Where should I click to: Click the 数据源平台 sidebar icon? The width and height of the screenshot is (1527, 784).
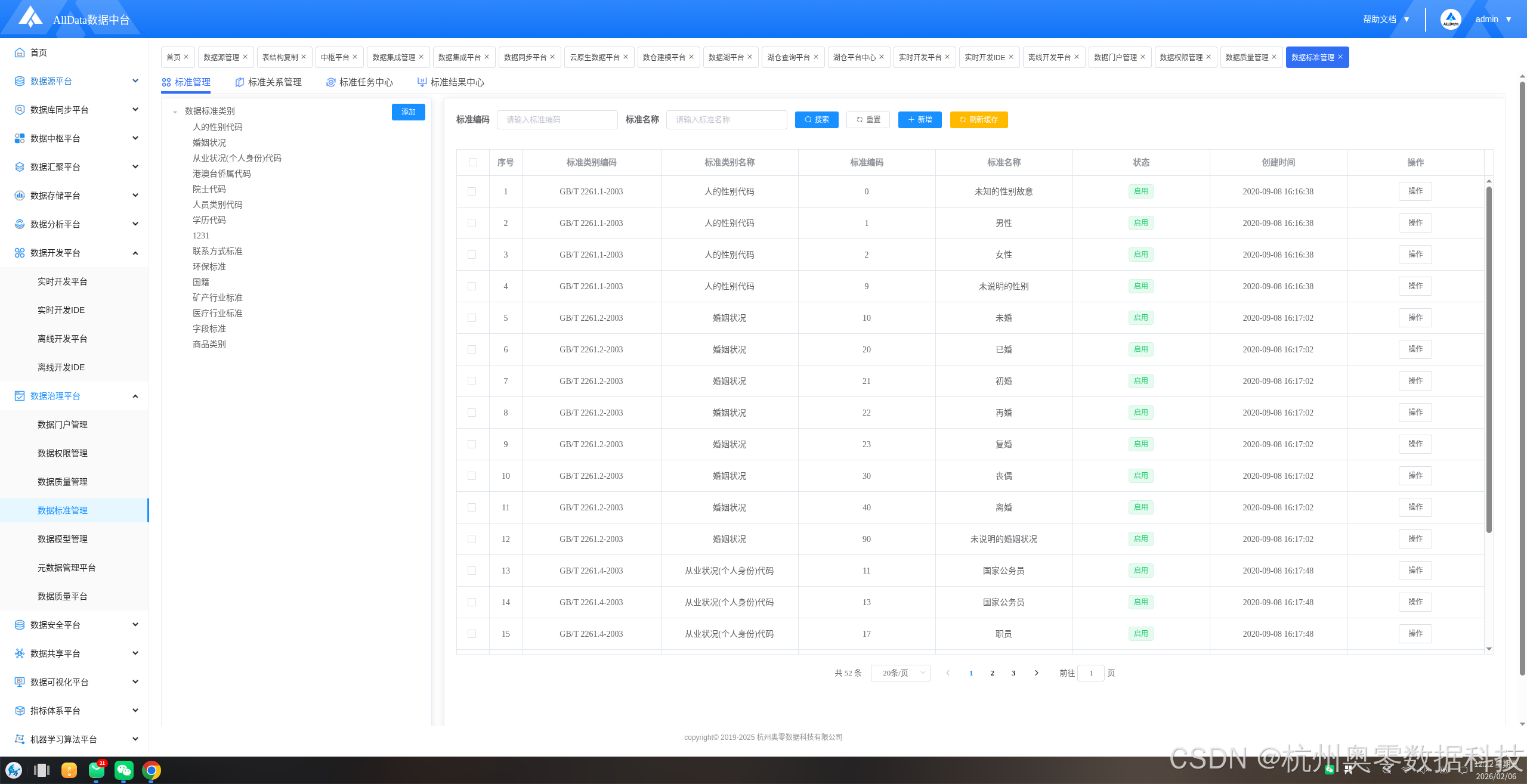point(20,81)
